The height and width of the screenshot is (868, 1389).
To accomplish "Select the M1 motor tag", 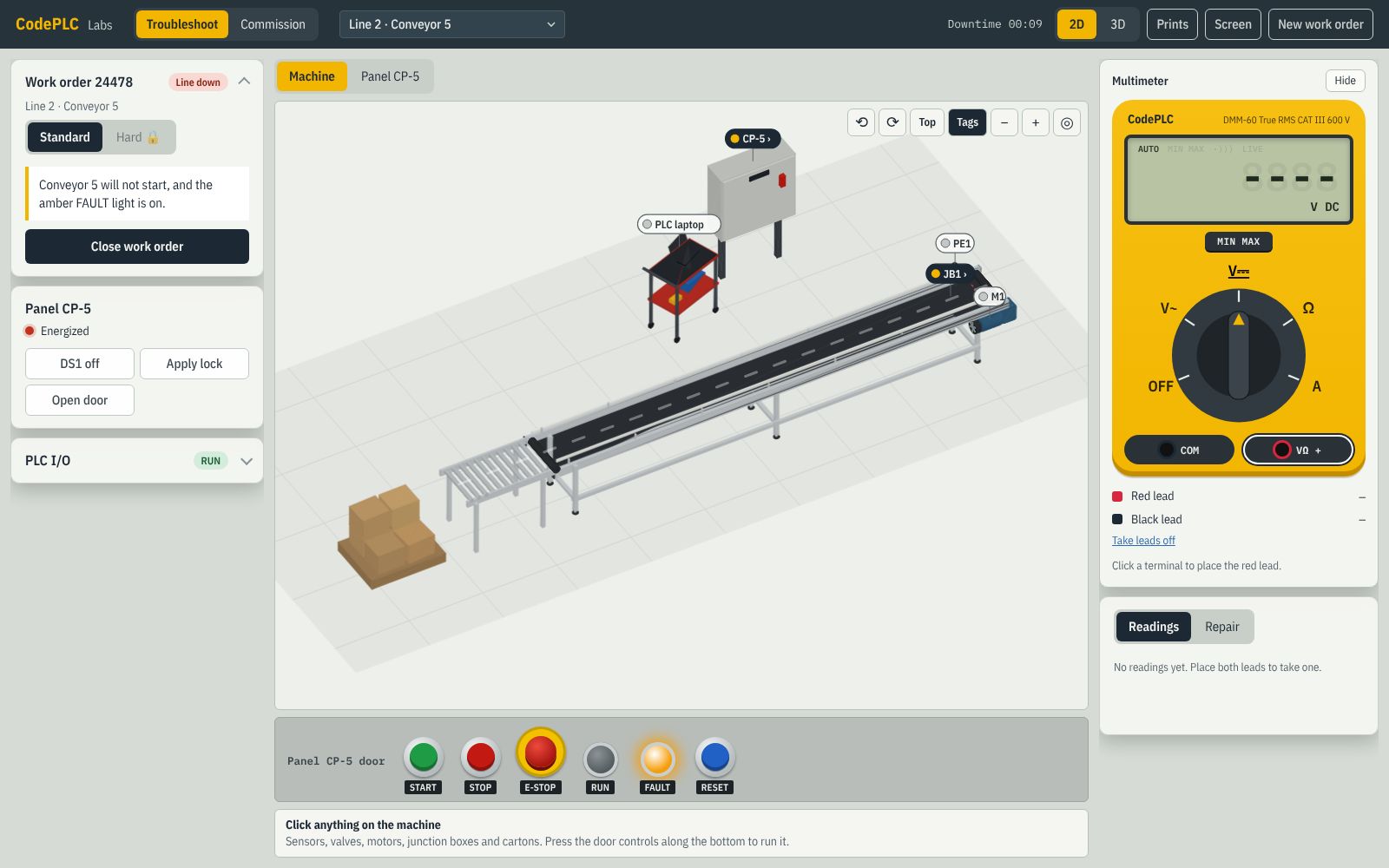I will coord(991,297).
